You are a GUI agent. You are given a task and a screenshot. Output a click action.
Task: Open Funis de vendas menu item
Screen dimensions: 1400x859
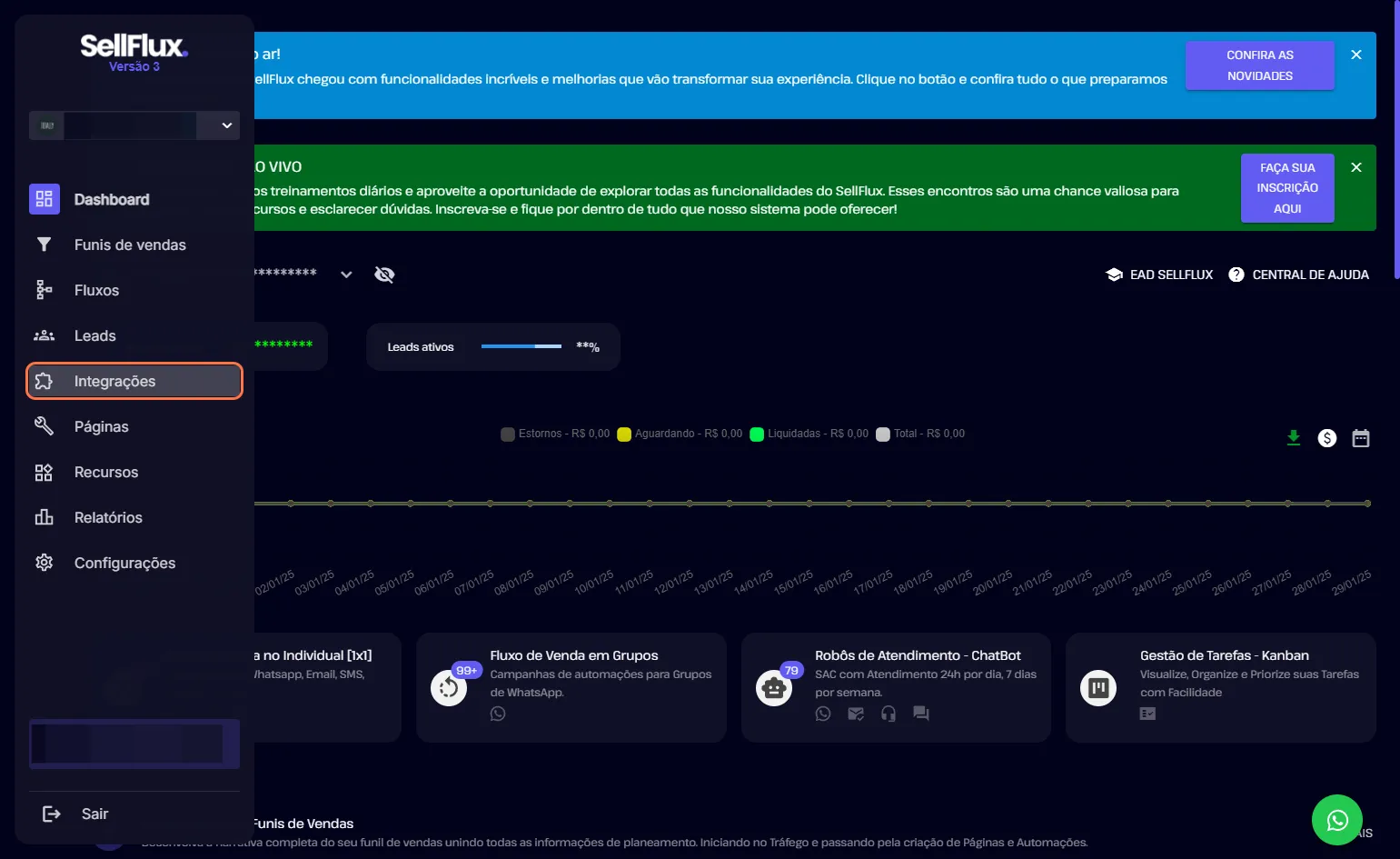(134, 245)
